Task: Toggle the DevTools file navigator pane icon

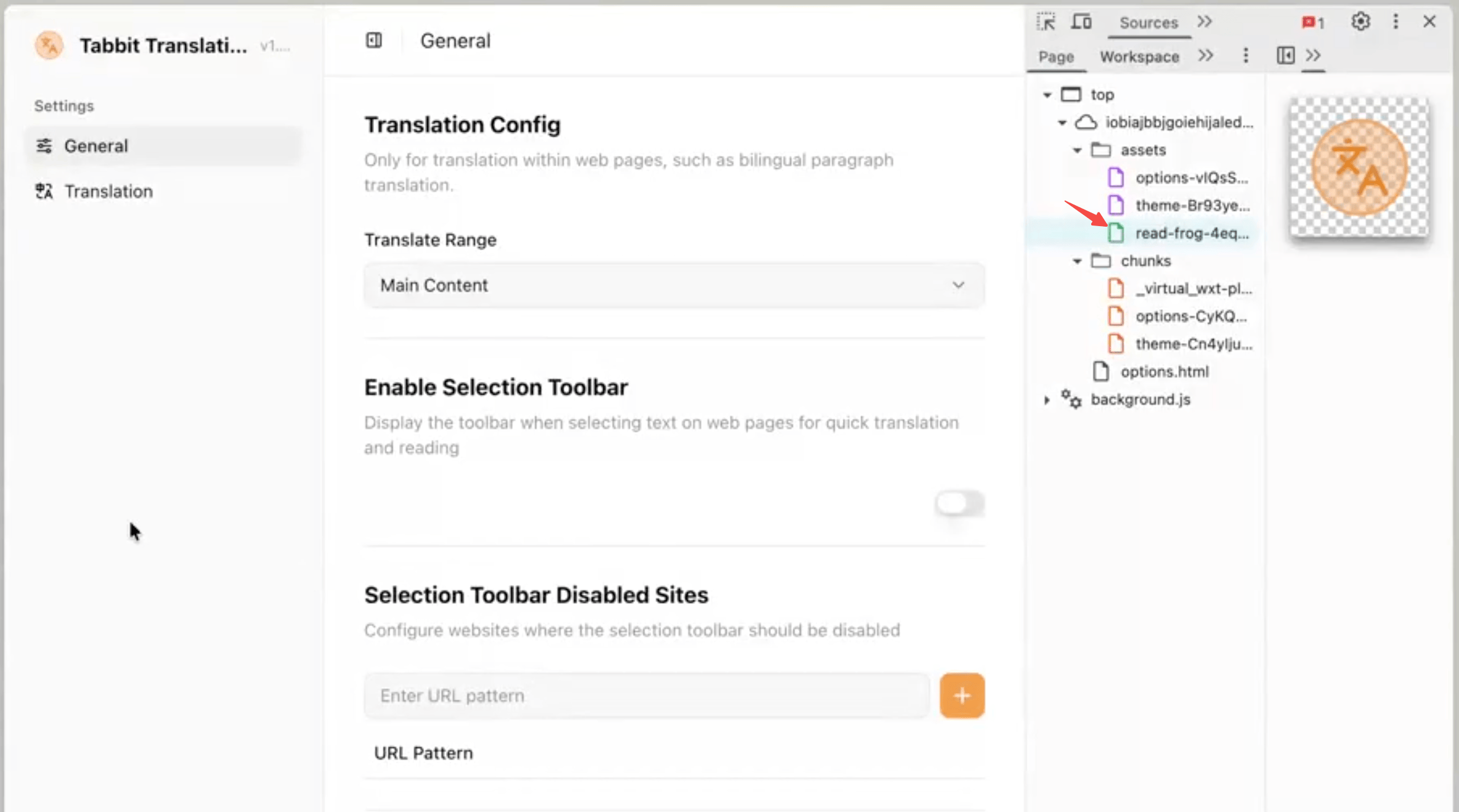Action: point(1285,56)
